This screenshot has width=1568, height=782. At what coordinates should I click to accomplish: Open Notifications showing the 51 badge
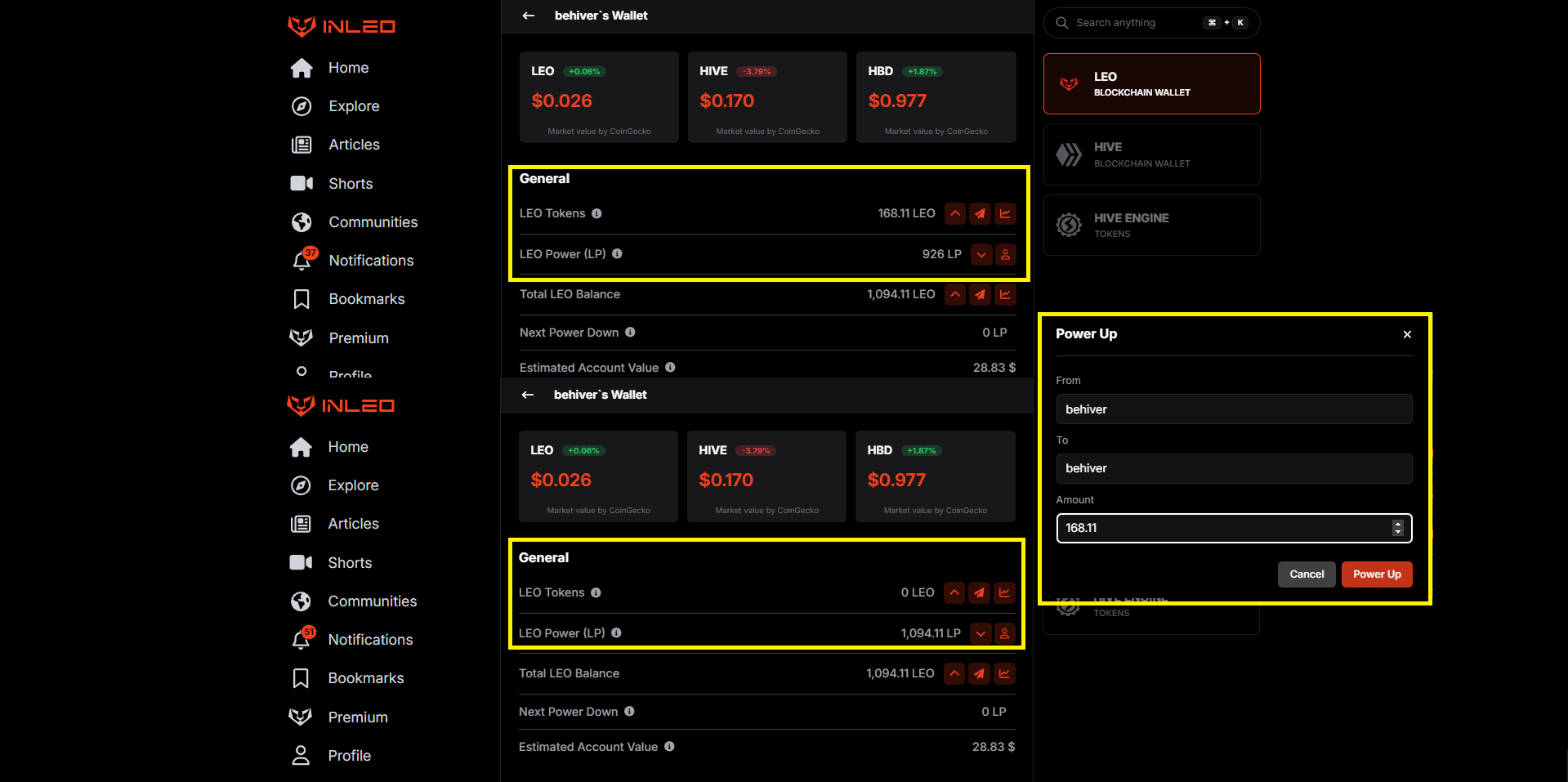coord(352,640)
